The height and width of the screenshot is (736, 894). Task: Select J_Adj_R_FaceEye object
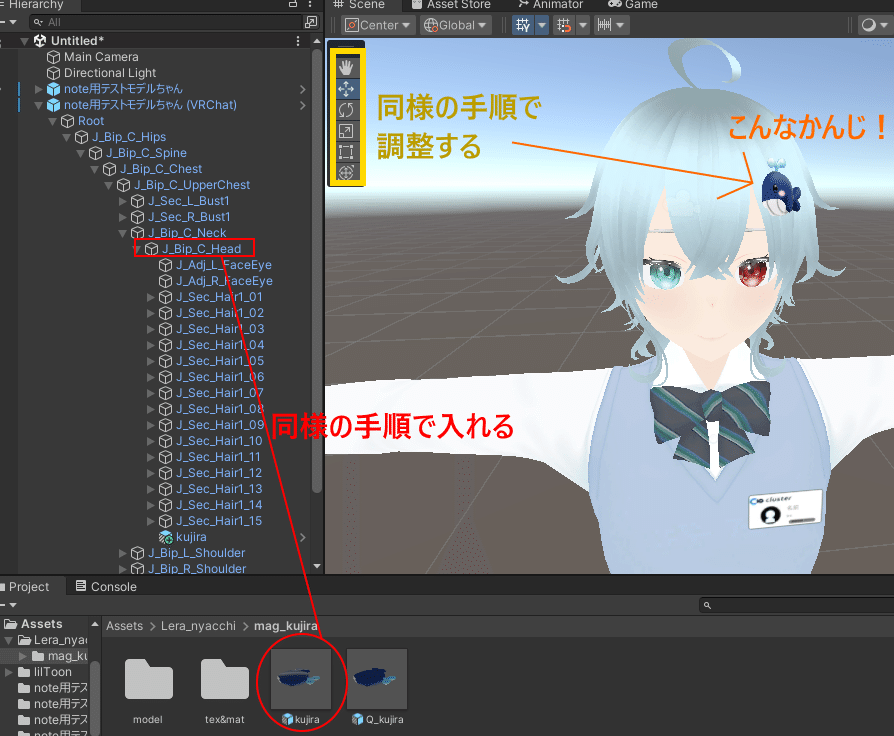click(224, 281)
